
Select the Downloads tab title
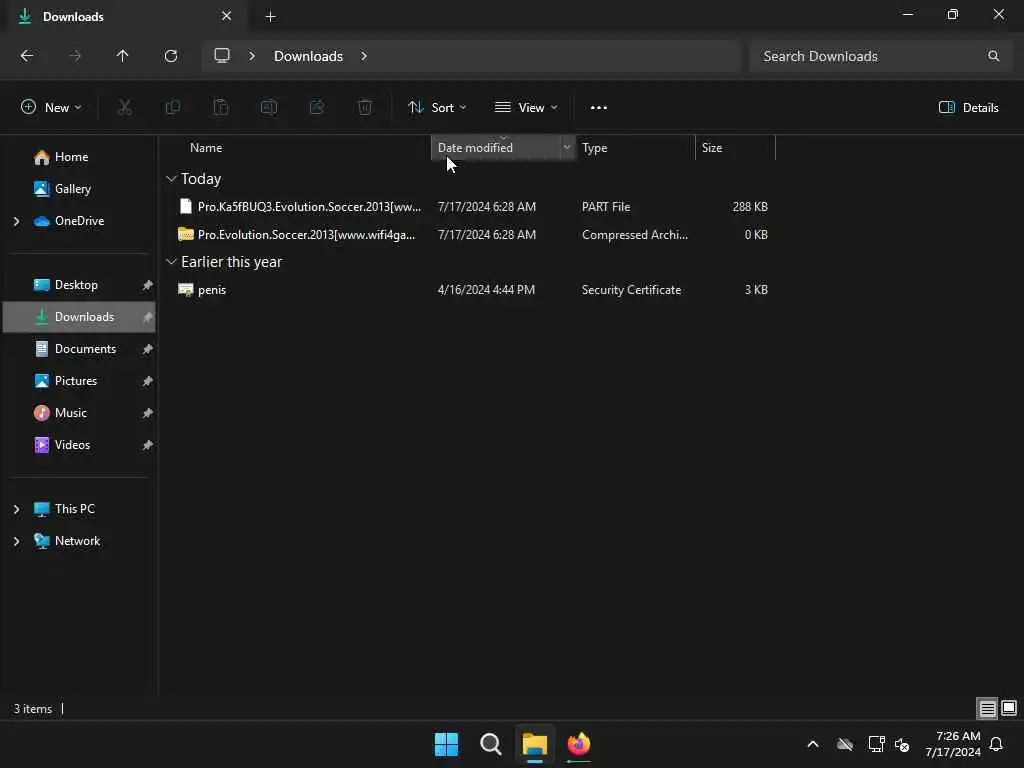pyautogui.click(x=73, y=17)
